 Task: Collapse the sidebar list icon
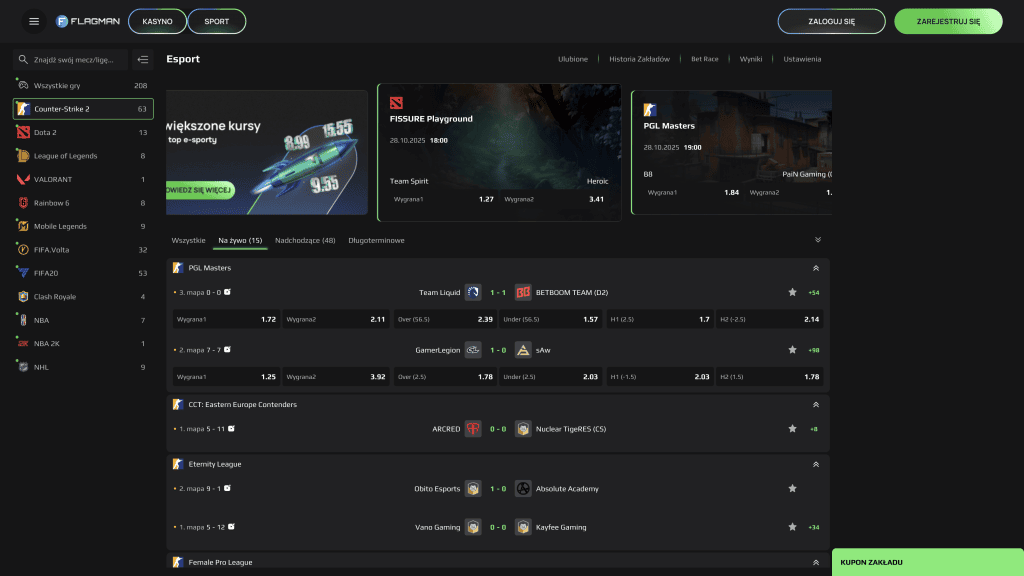(143, 60)
